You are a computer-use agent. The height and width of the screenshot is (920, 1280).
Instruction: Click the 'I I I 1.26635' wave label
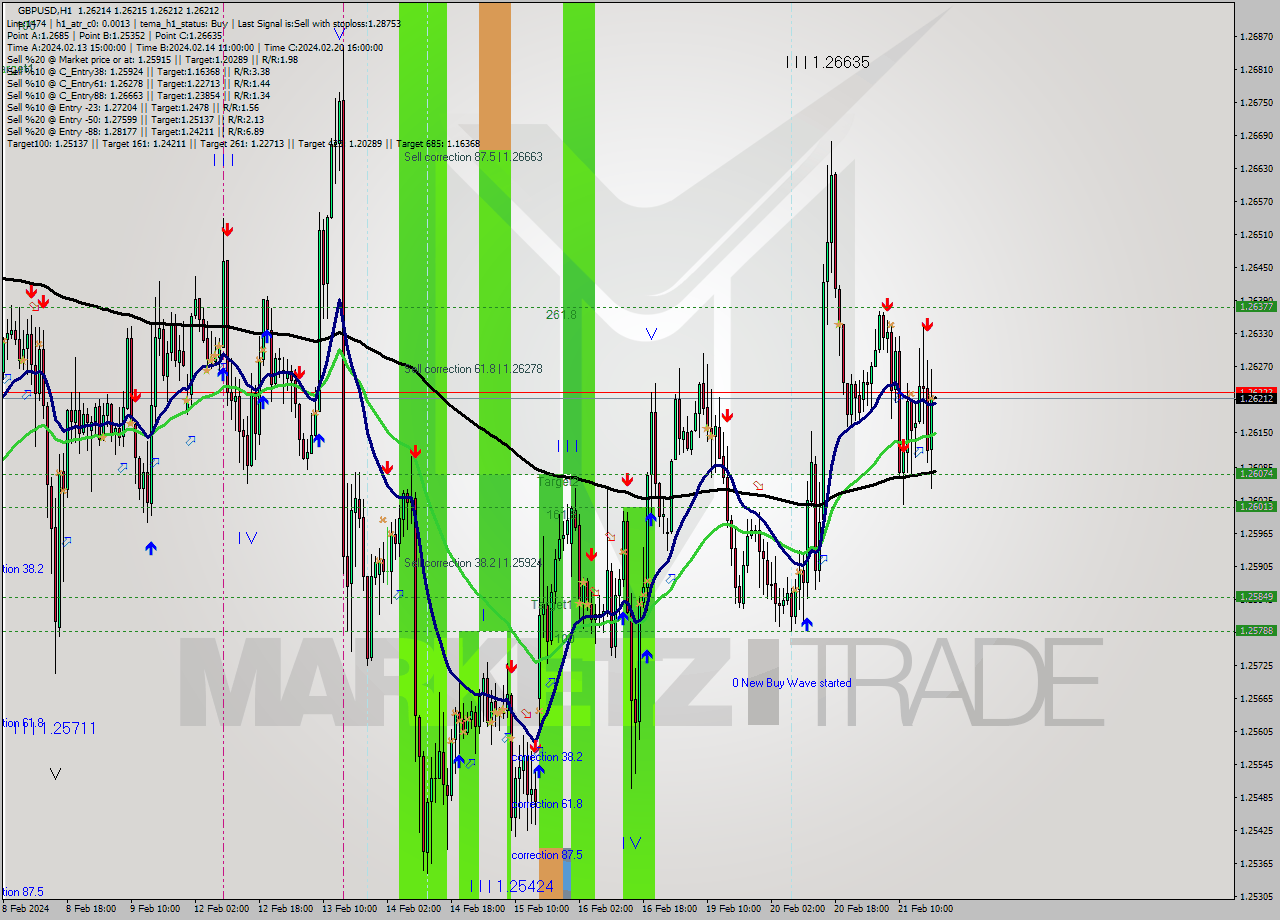click(827, 62)
